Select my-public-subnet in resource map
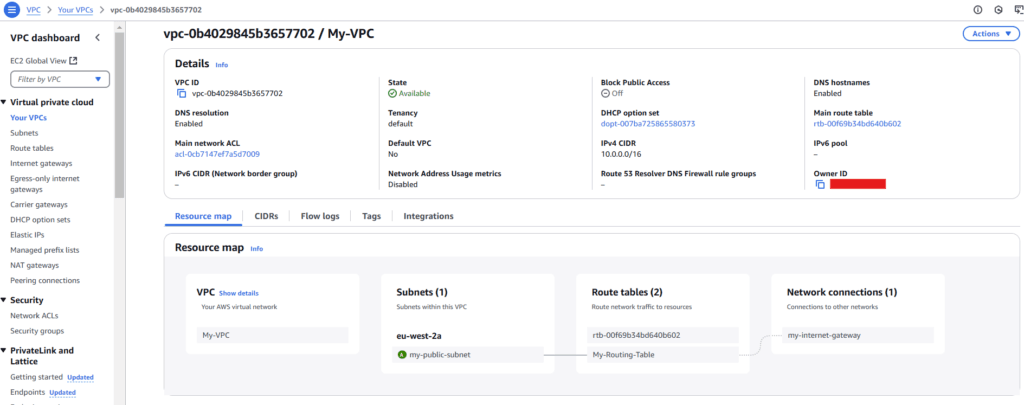This screenshot has height=405, width=1024. pos(468,355)
